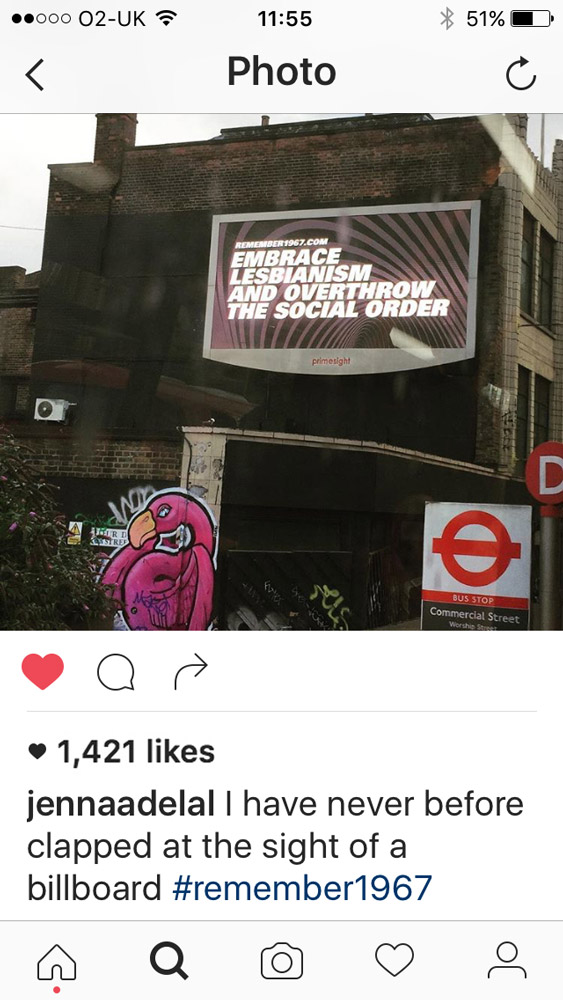Tap the O2-UK carrier label
This screenshot has width=563, height=1000.
click(112, 18)
